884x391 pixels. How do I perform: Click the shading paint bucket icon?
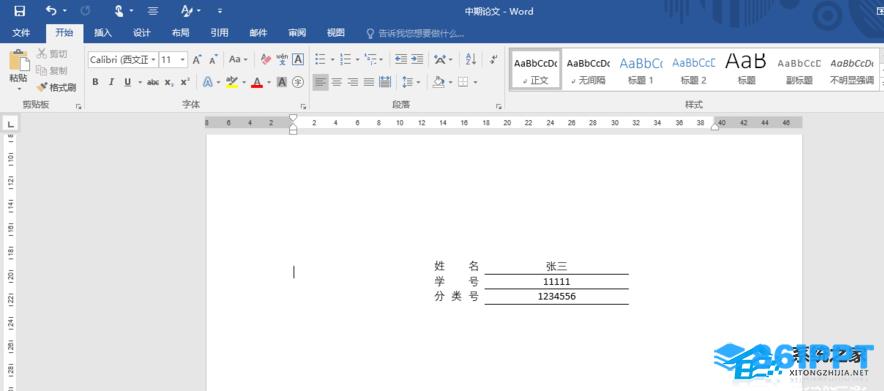pyautogui.click(x=439, y=82)
